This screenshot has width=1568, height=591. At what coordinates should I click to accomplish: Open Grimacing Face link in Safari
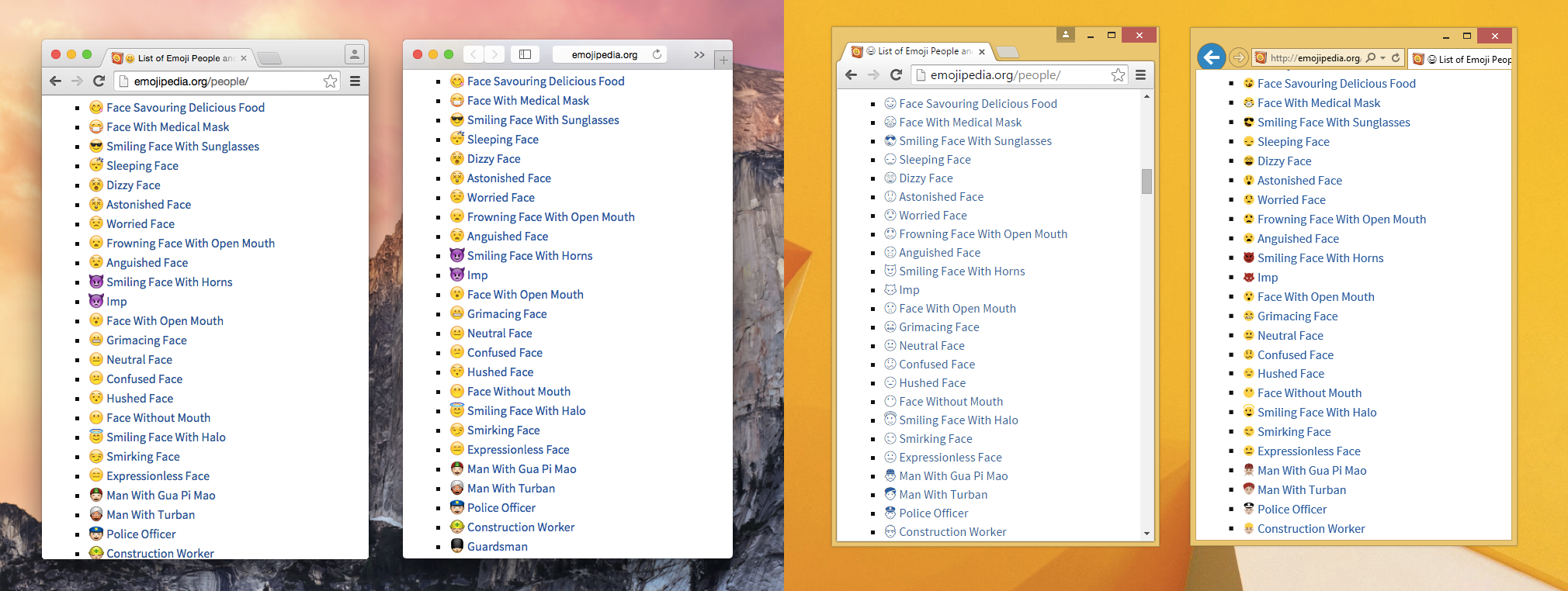(507, 314)
